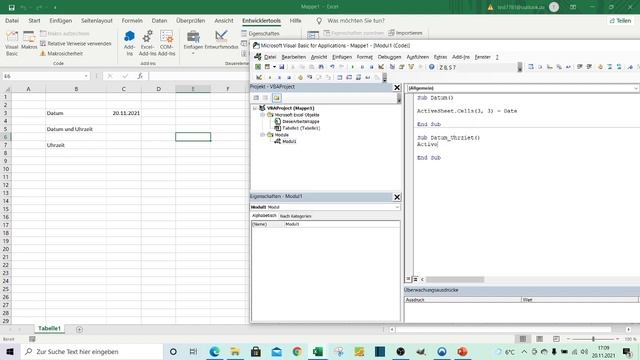Open Properties Window icon in VBA toolbar
Screen dimensions: 640x360
coord(402,67)
